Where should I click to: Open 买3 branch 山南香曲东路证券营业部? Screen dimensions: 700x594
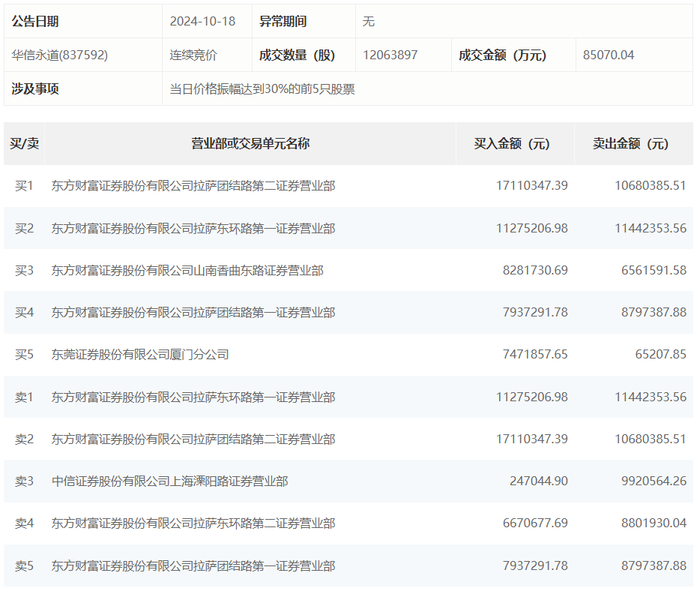coord(188,270)
